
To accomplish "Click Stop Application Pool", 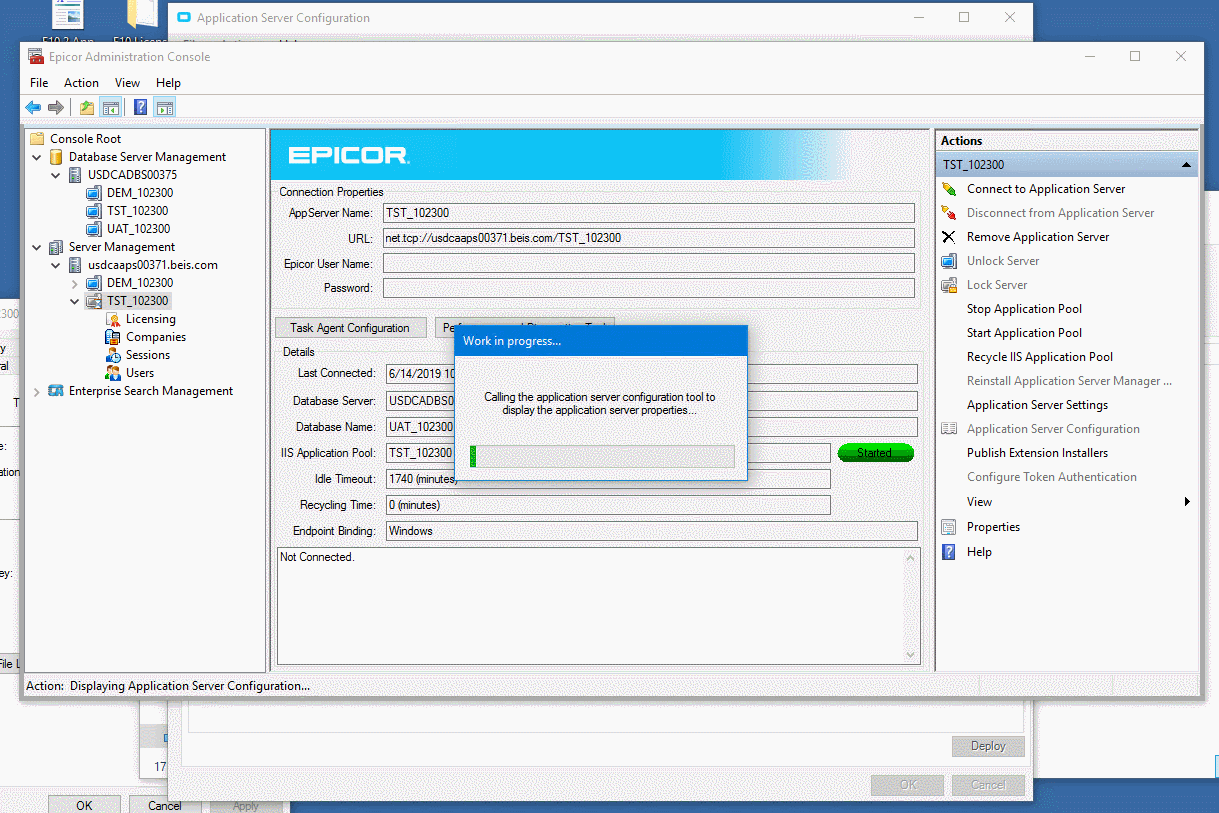I will (x=1024, y=309).
